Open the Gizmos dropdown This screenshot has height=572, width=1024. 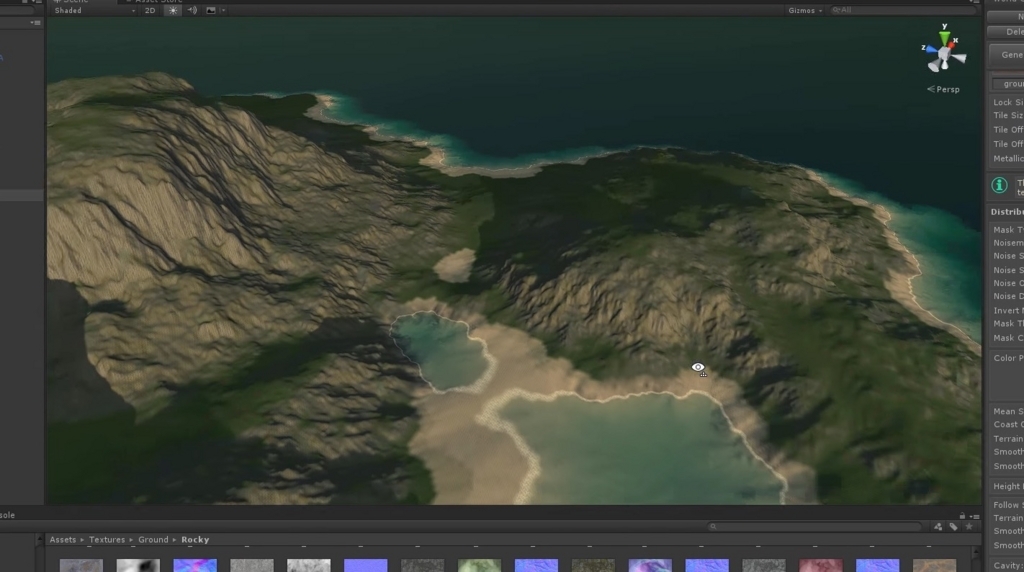coord(805,10)
